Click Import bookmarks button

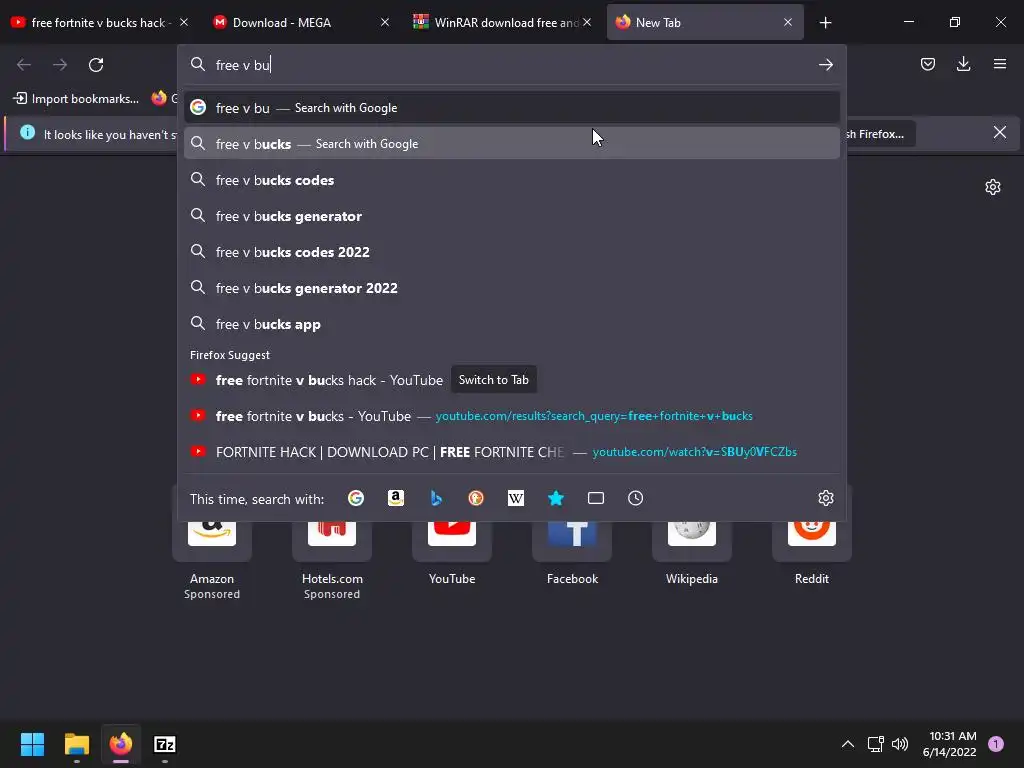click(76, 99)
